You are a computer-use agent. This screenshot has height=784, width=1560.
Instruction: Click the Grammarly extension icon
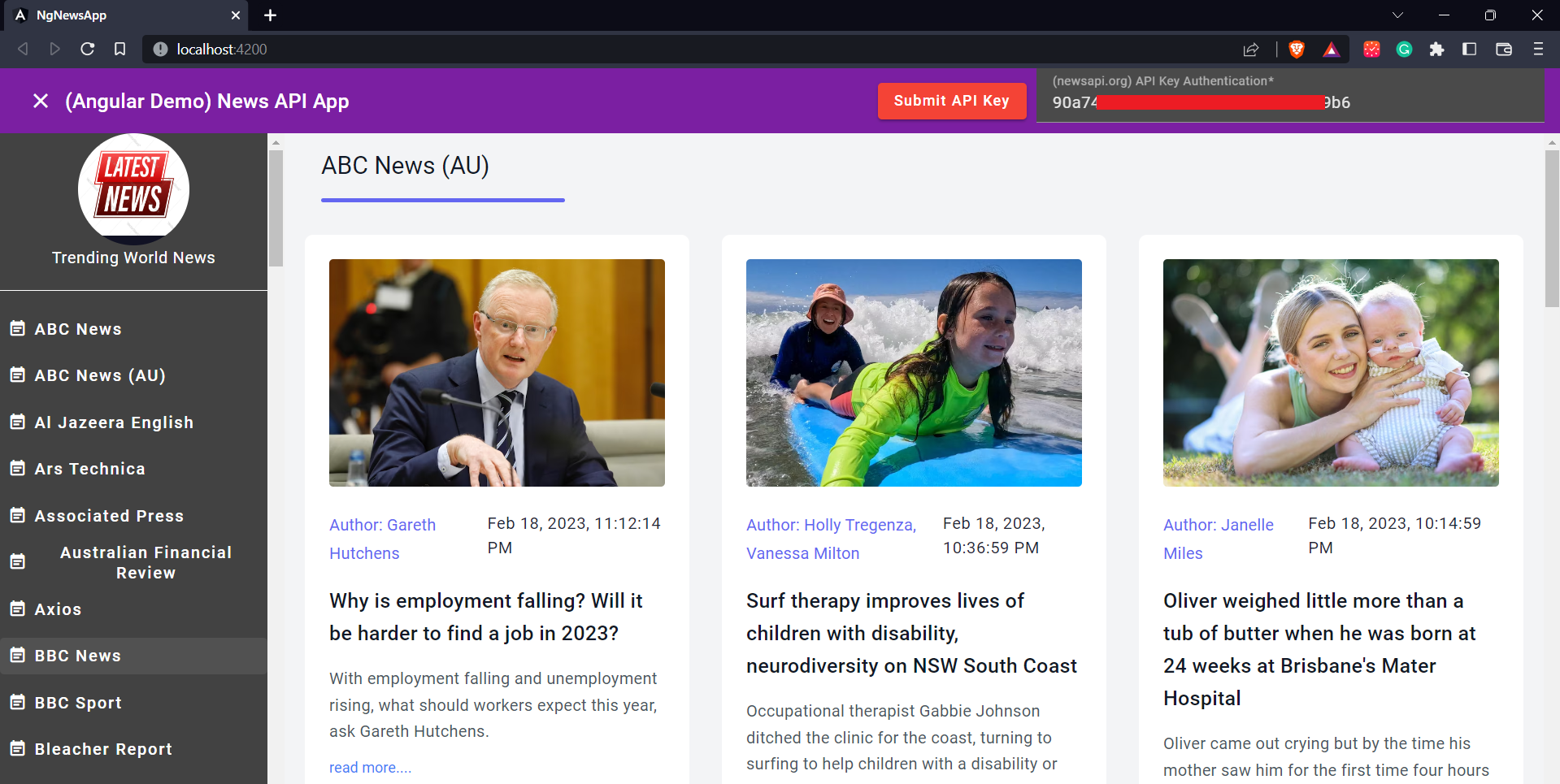pyautogui.click(x=1404, y=50)
